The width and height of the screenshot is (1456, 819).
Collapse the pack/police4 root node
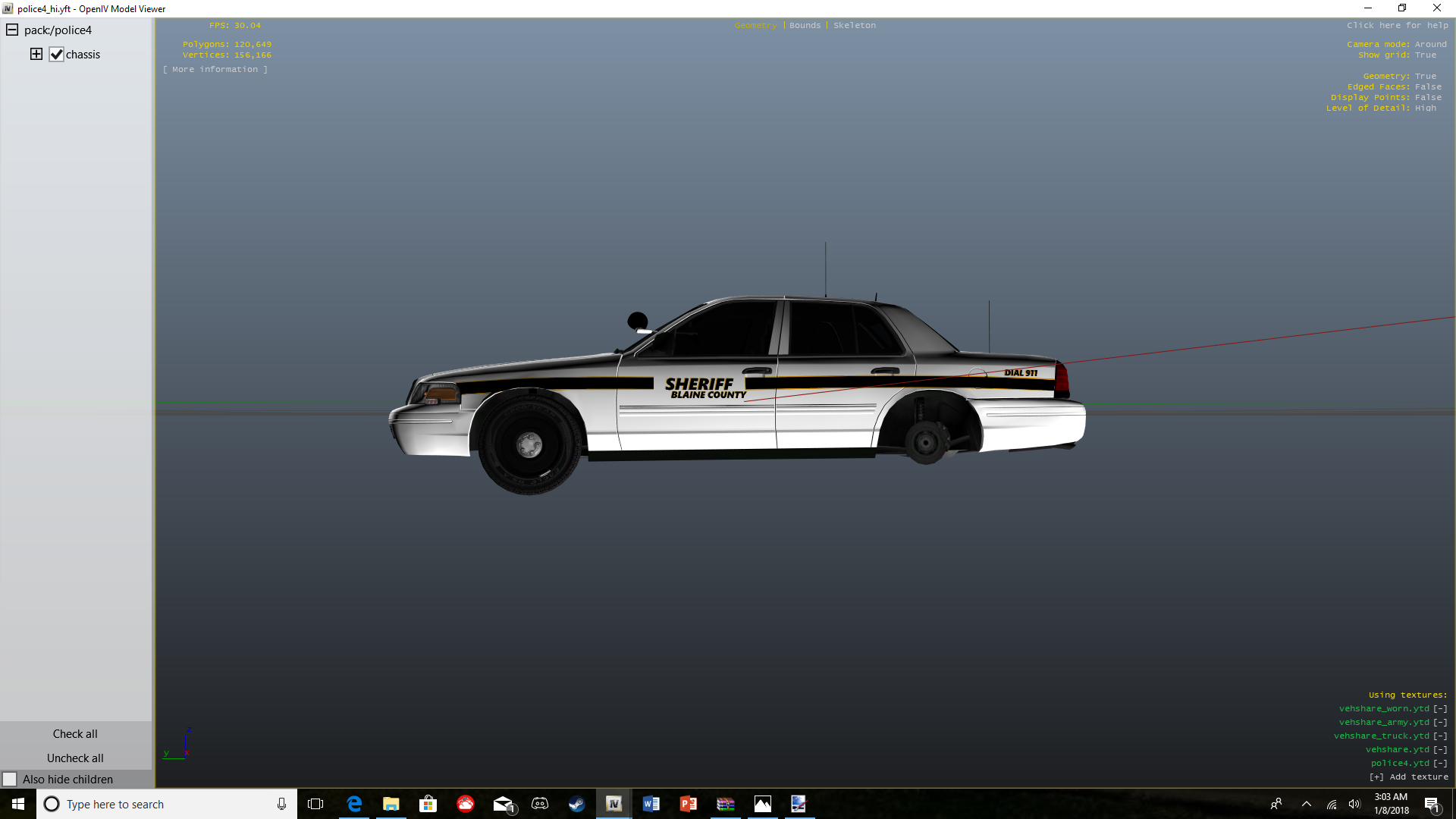click(12, 30)
